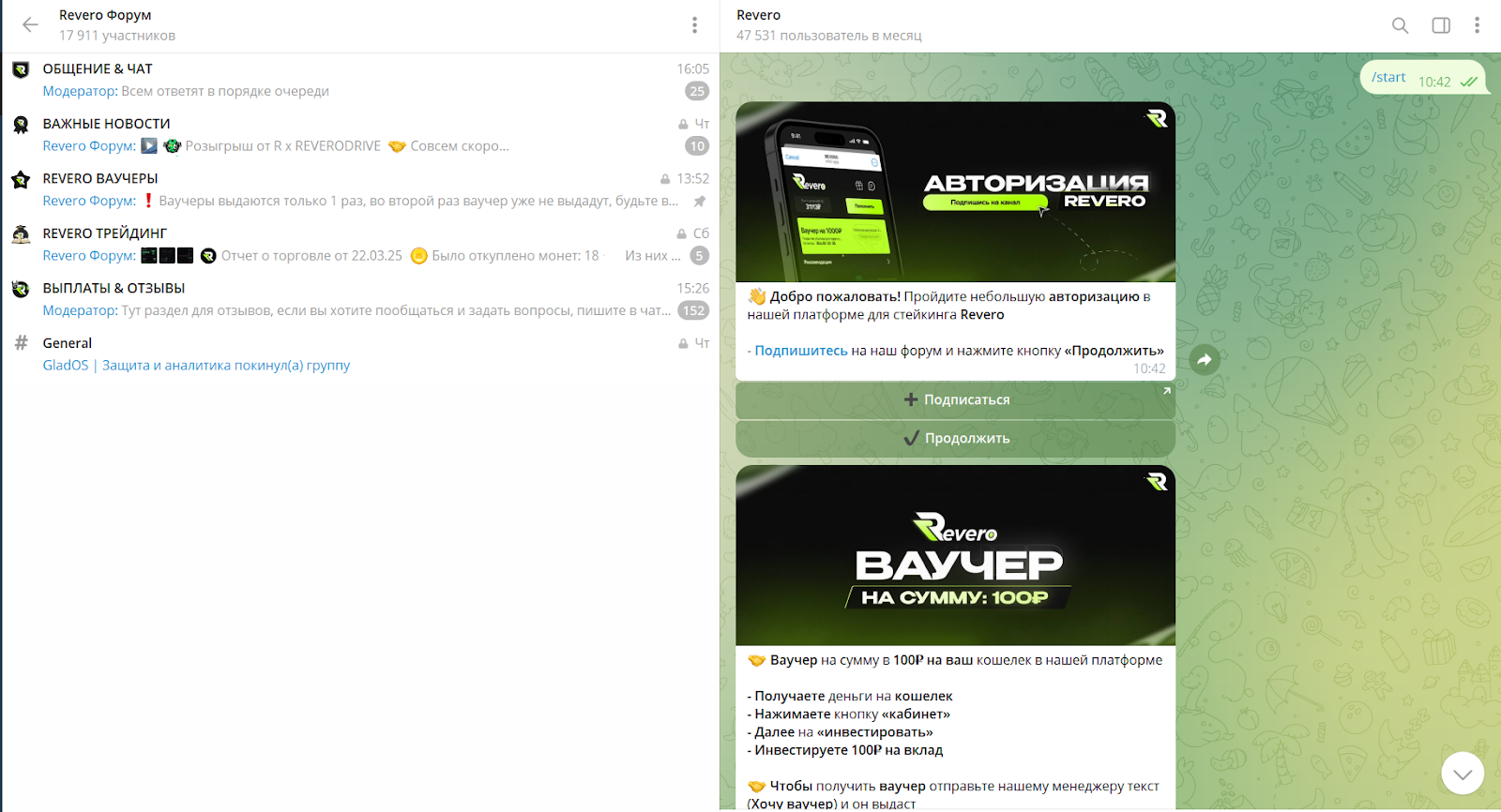Jump to latest message with down chevron

pos(1463,774)
